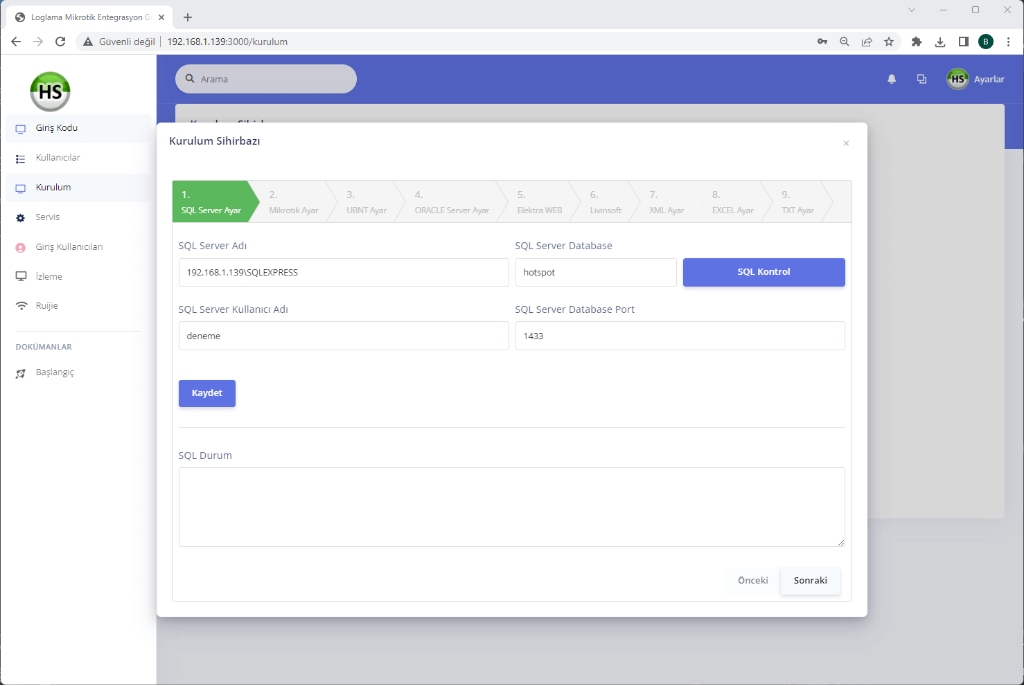Bookmark this page with star icon
This screenshot has width=1024, height=686.
[x=888, y=42]
